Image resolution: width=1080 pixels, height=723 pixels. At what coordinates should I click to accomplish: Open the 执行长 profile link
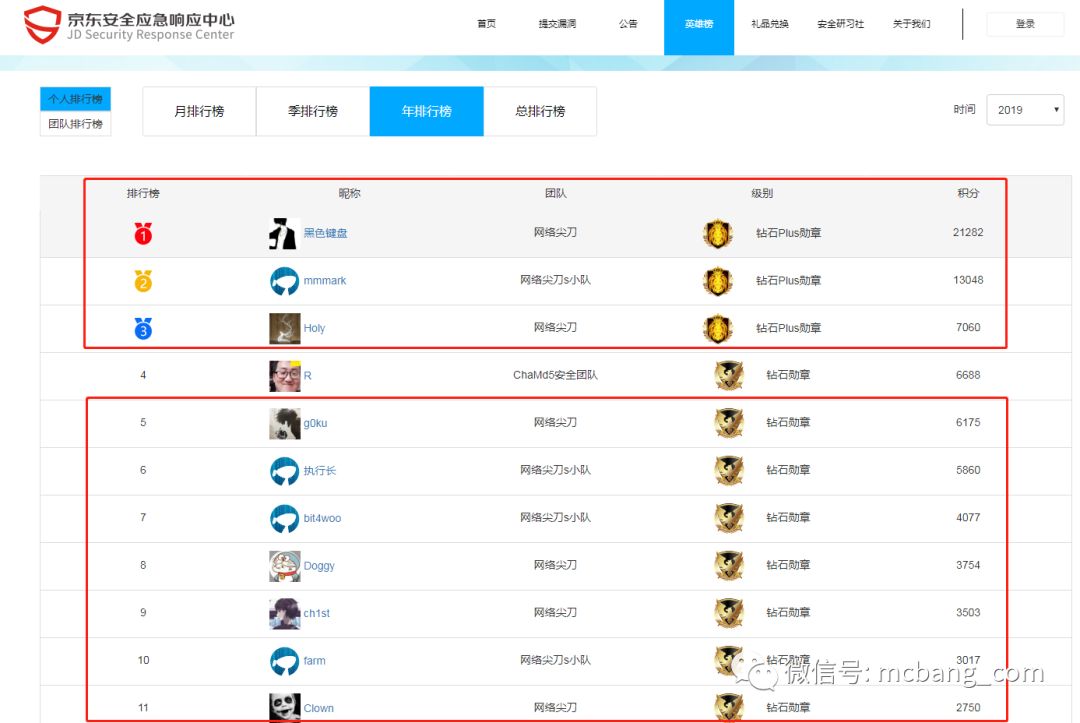[x=320, y=471]
